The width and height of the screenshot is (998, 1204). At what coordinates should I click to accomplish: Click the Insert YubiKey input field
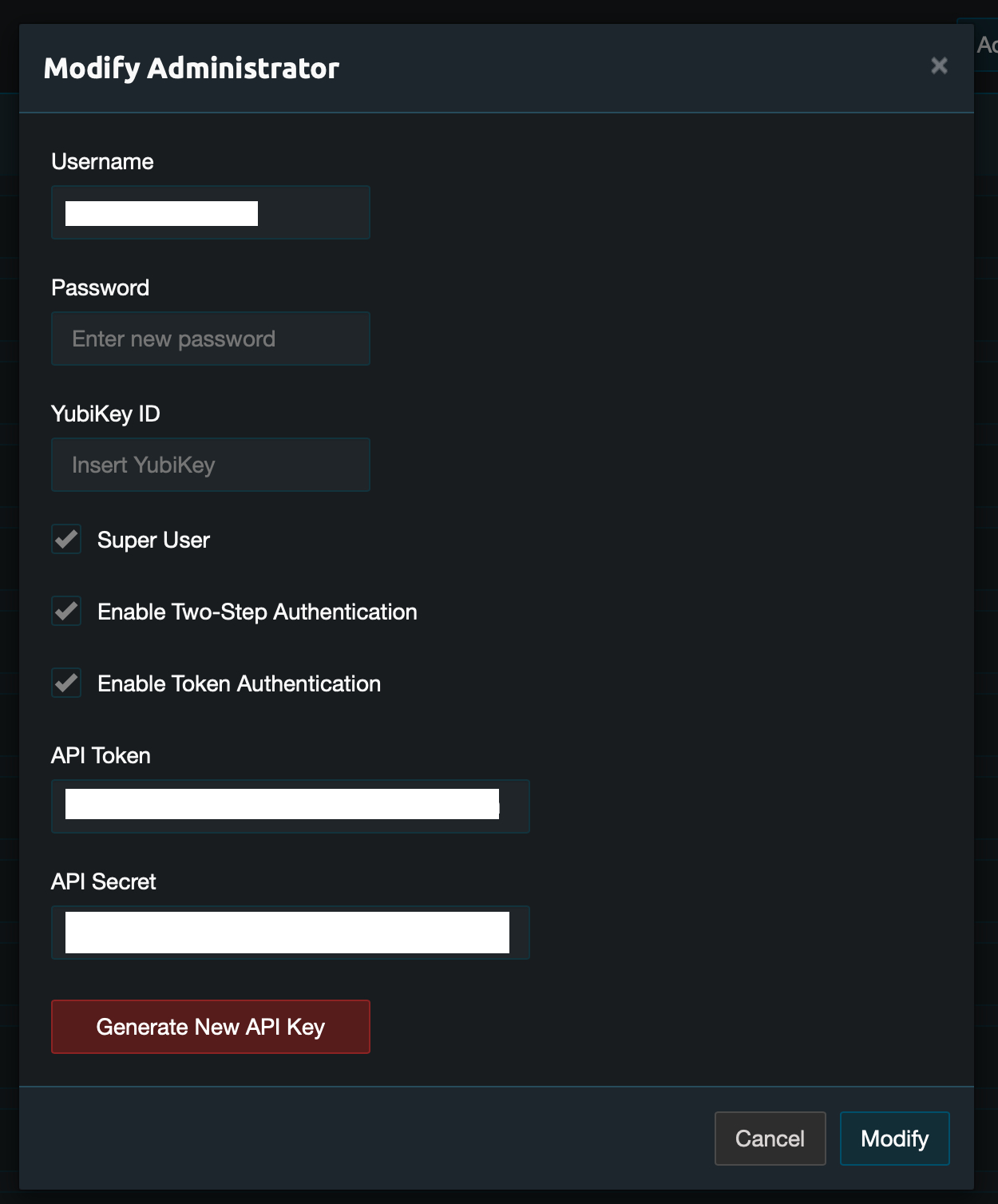point(210,465)
